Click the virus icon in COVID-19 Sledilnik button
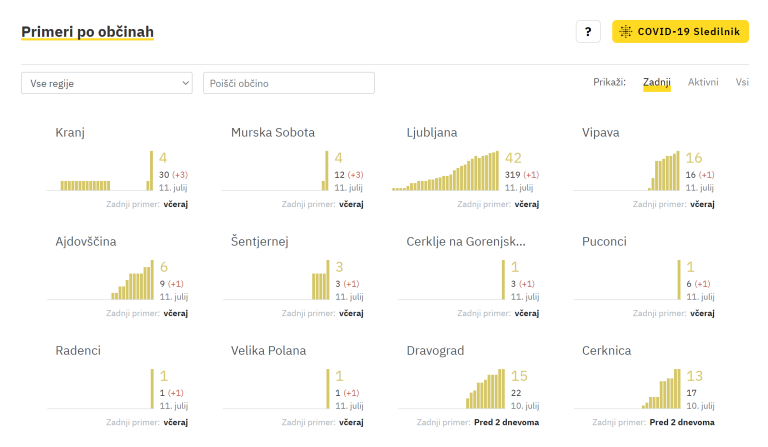The height and width of the screenshot is (447, 768). click(626, 32)
